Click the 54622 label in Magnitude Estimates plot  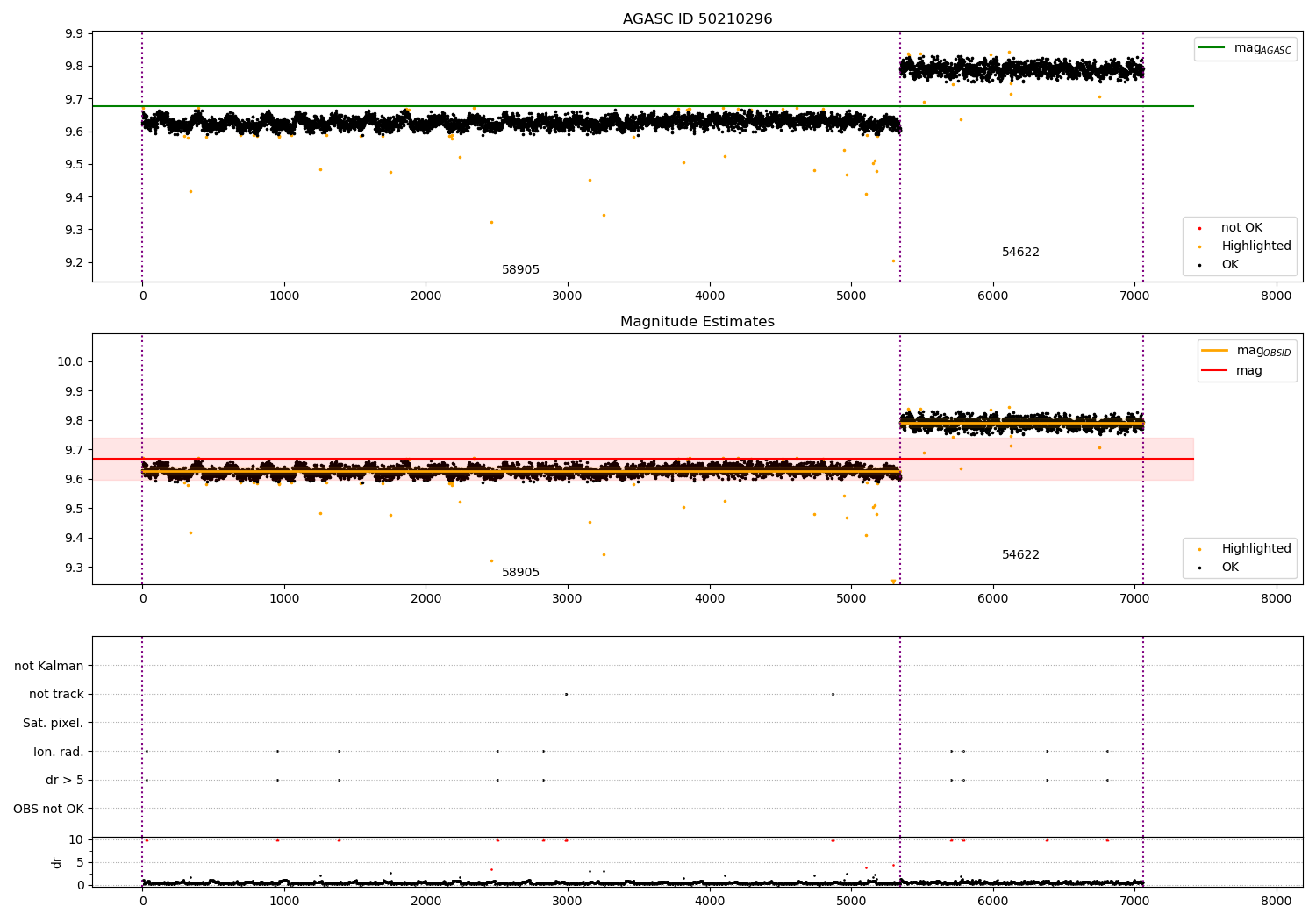[x=1020, y=555]
